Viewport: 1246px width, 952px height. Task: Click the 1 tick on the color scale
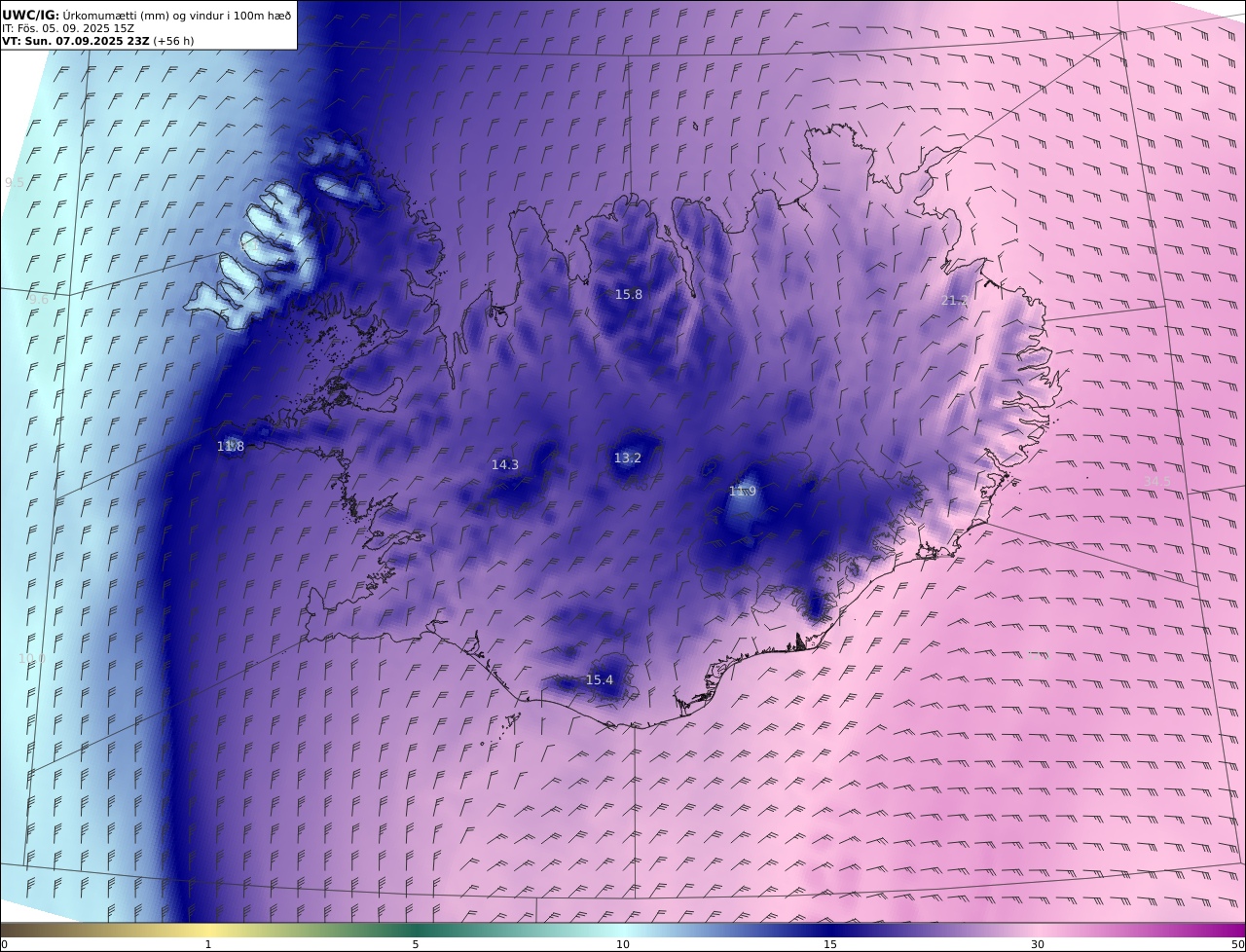[x=208, y=944]
